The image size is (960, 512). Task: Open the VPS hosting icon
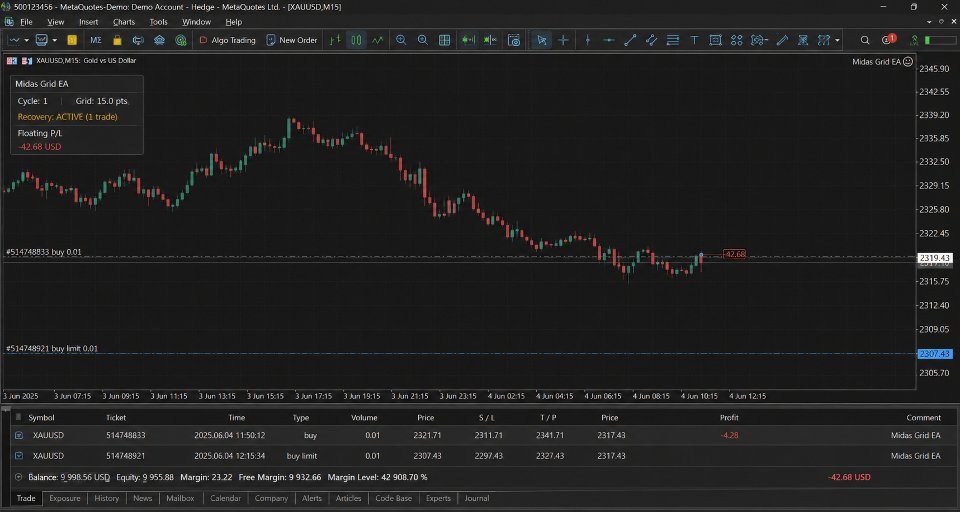point(159,40)
